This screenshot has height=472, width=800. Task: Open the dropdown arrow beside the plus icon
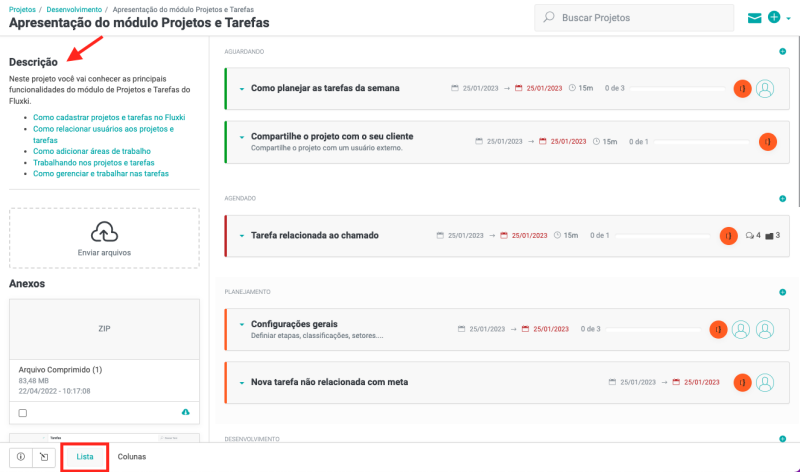click(787, 18)
